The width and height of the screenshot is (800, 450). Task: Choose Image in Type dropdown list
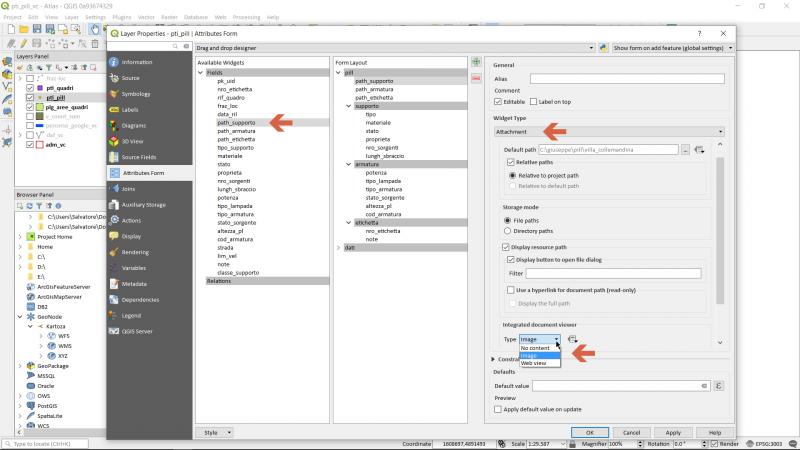pos(540,356)
